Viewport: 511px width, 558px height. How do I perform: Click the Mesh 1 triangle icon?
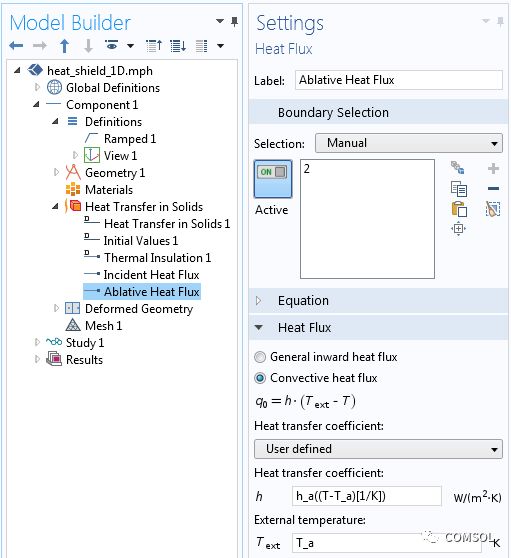(x=73, y=325)
